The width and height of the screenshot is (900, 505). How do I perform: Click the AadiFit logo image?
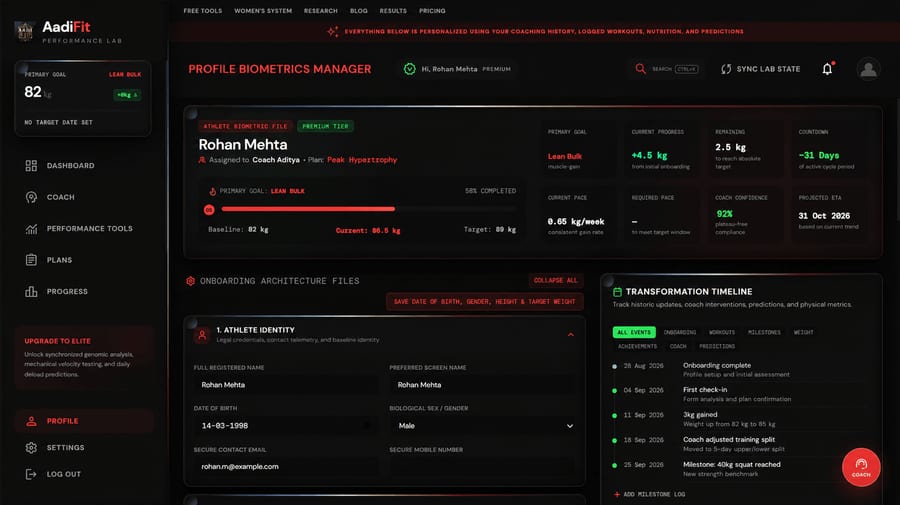click(x=24, y=31)
